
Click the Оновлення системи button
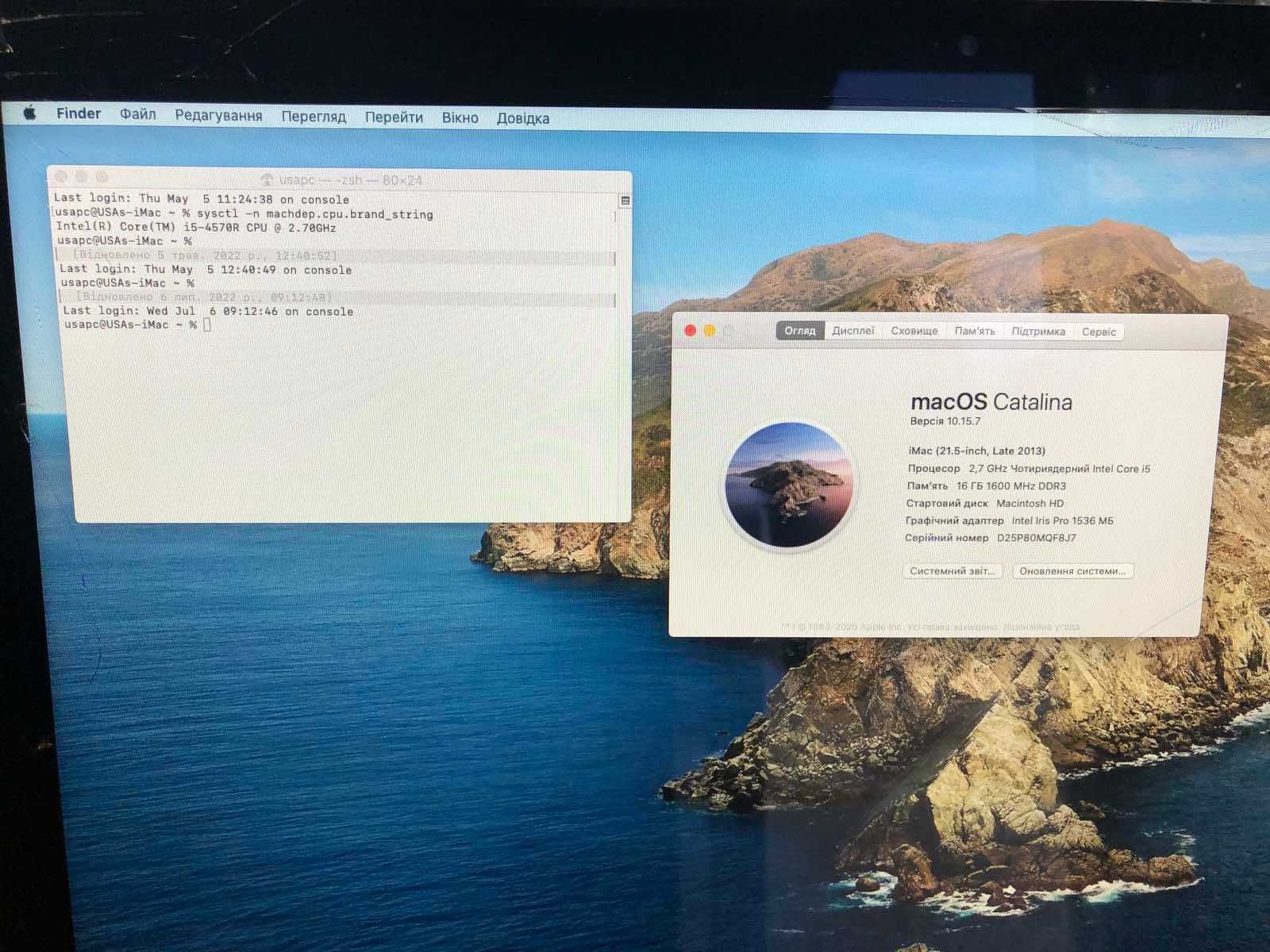click(x=1072, y=570)
